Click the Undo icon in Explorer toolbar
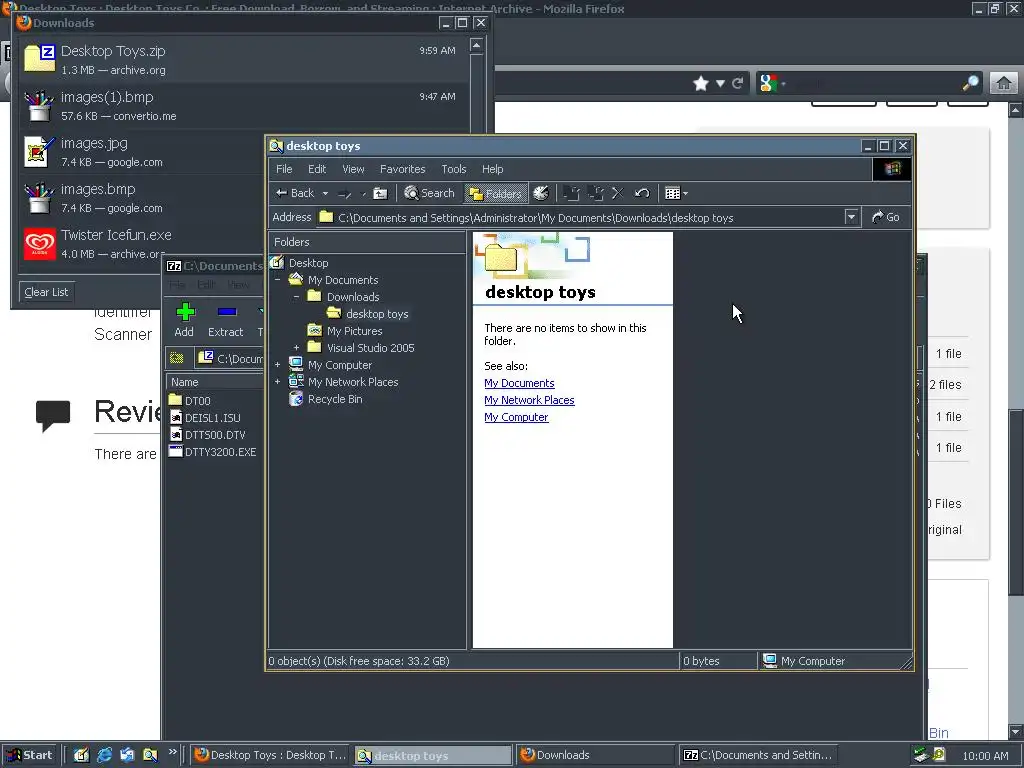 point(642,193)
